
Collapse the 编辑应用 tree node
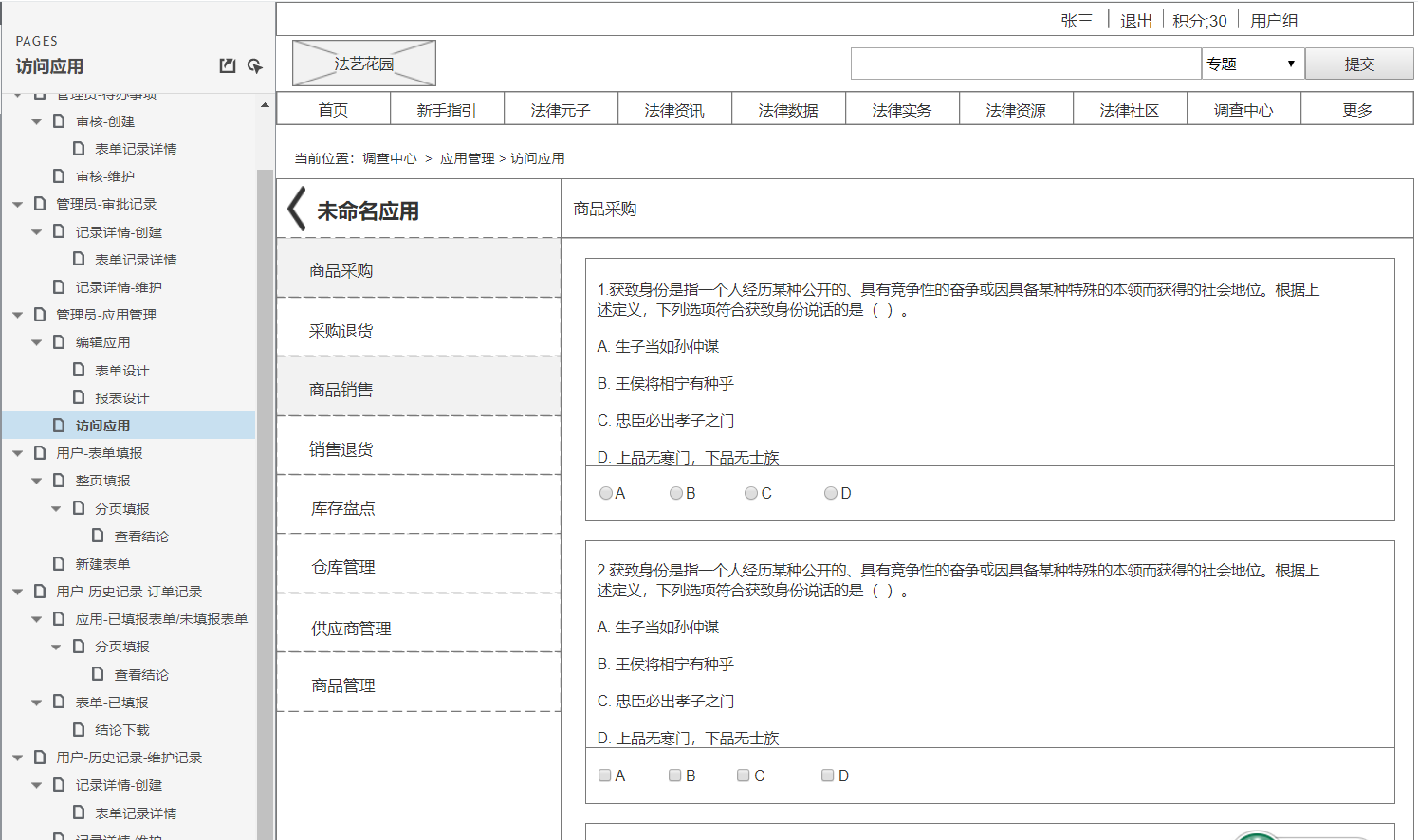click(x=36, y=342)
